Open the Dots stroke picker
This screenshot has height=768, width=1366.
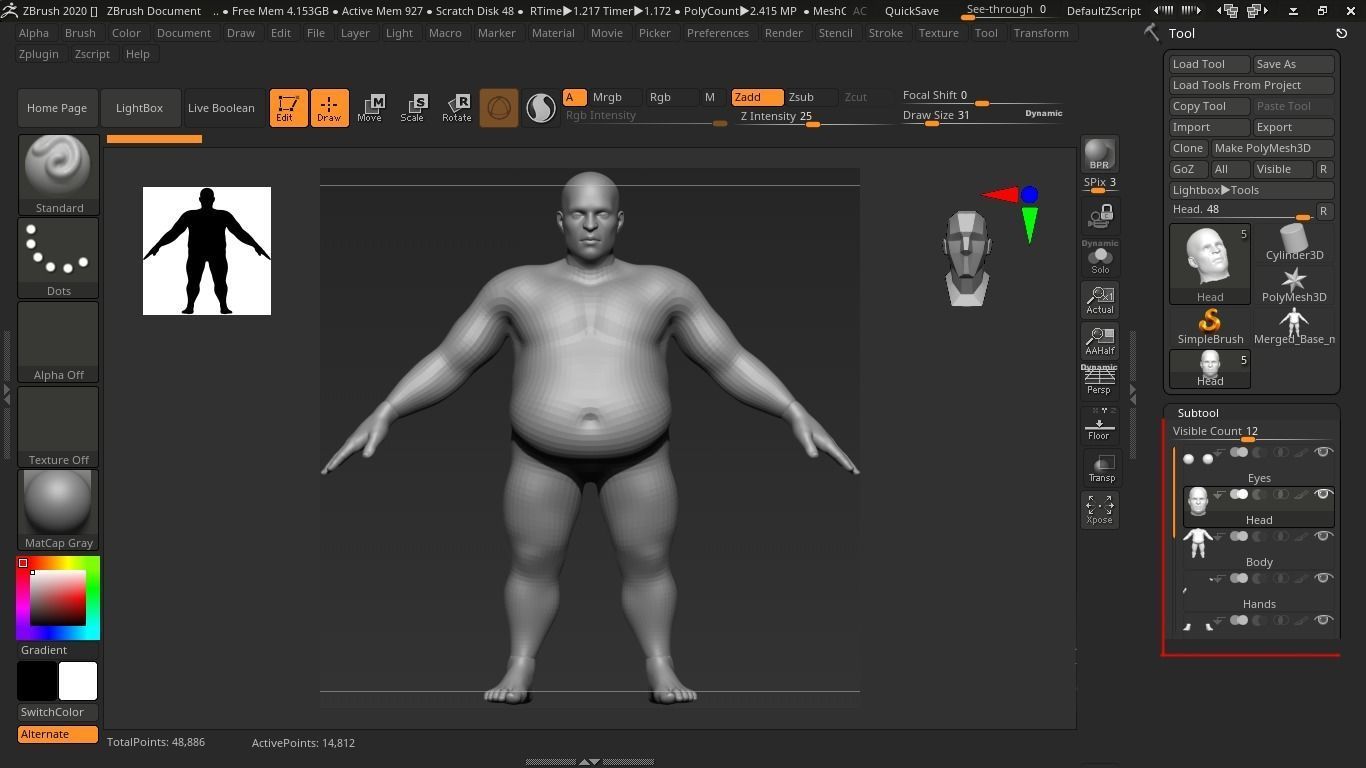coord(59,258)
